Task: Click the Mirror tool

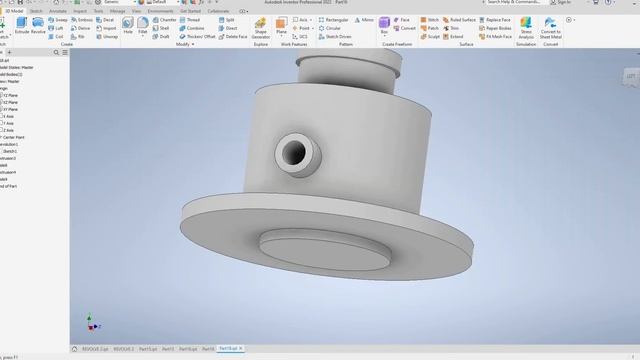Action: click(x=364, y=20)
